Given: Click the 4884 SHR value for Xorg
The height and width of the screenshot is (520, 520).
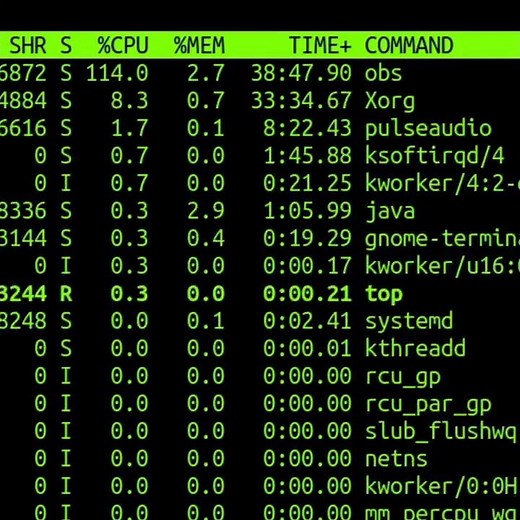Looking at the screenshot, I should (x=23, y=101).
